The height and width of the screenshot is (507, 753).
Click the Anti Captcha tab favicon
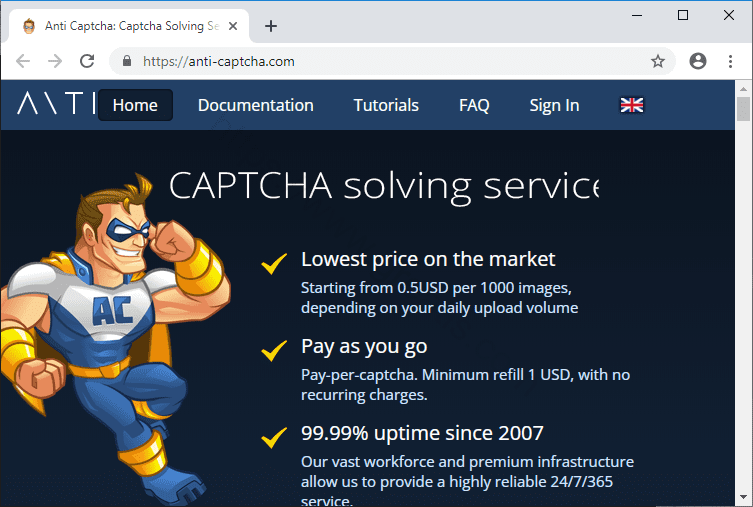tap(29, 26)
